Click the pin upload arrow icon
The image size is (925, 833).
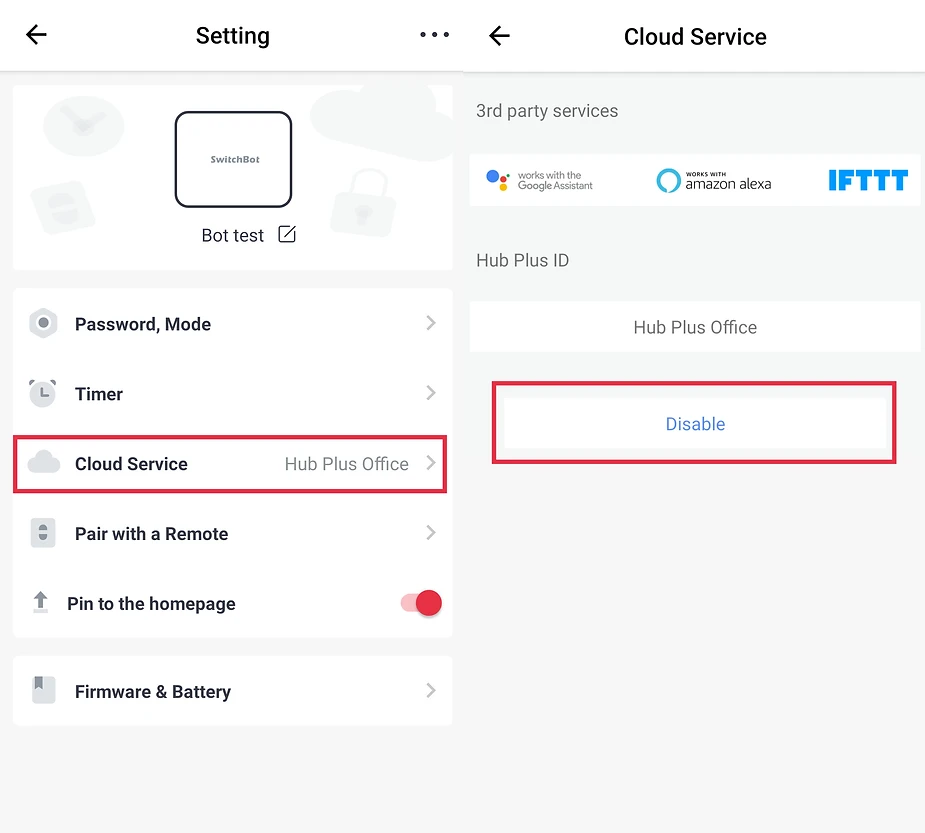coord(40,602)
